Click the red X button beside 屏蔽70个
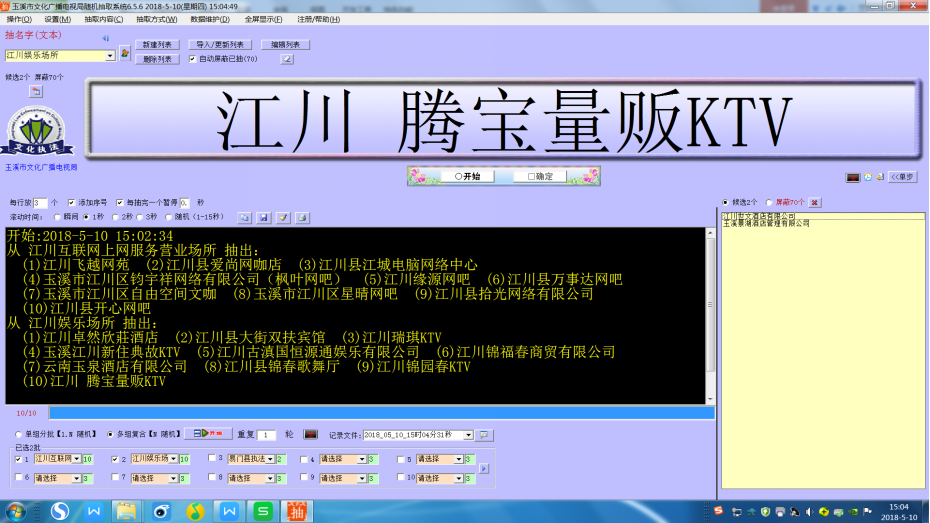 click(814, 202)
